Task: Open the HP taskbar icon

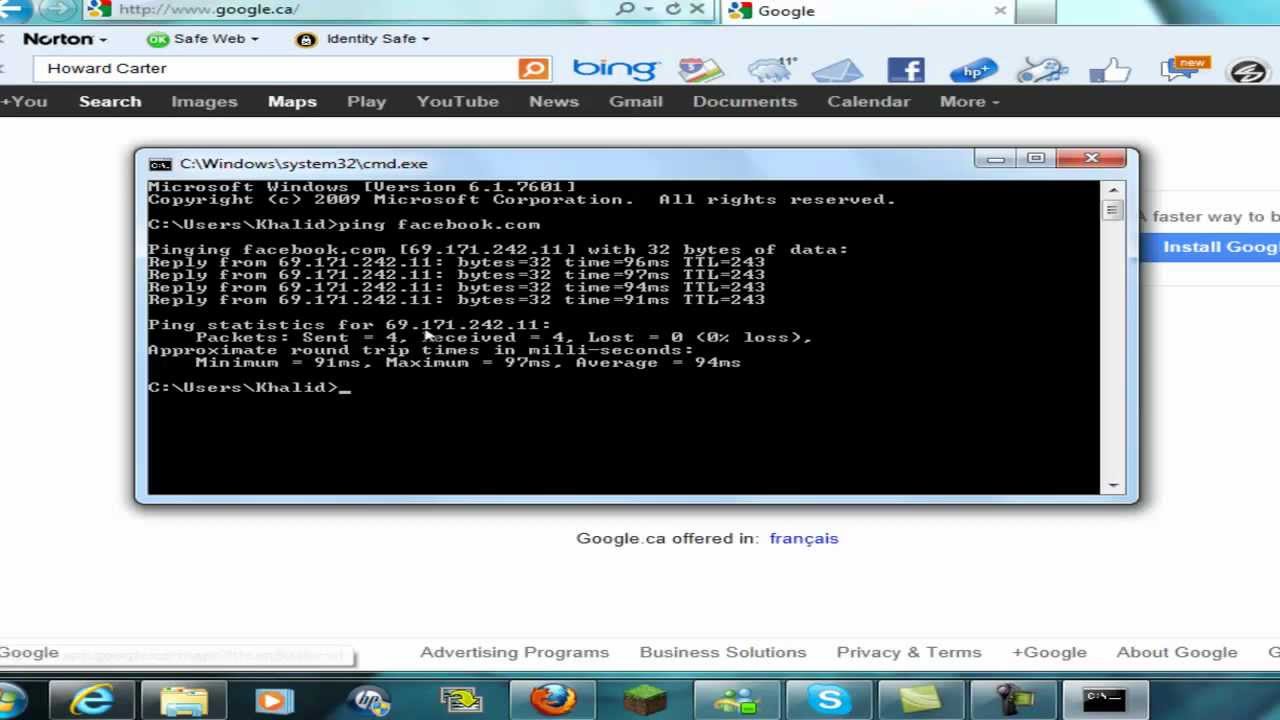Action: tap(368, 699)
